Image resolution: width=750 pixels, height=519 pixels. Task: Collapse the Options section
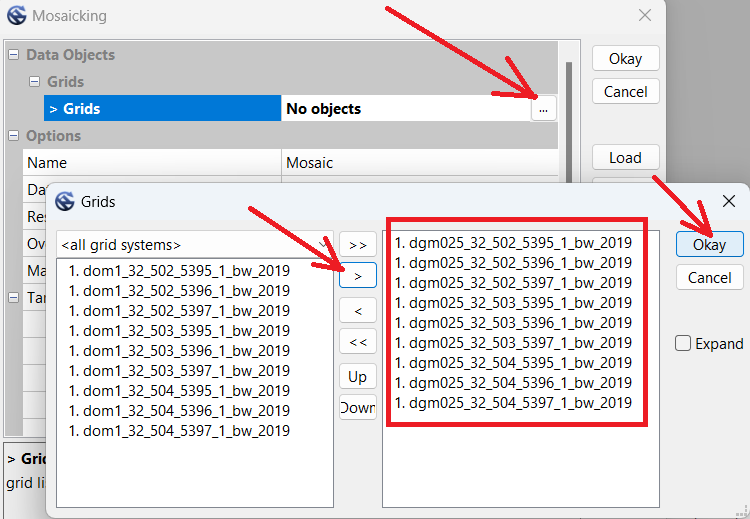coord(14,136)
